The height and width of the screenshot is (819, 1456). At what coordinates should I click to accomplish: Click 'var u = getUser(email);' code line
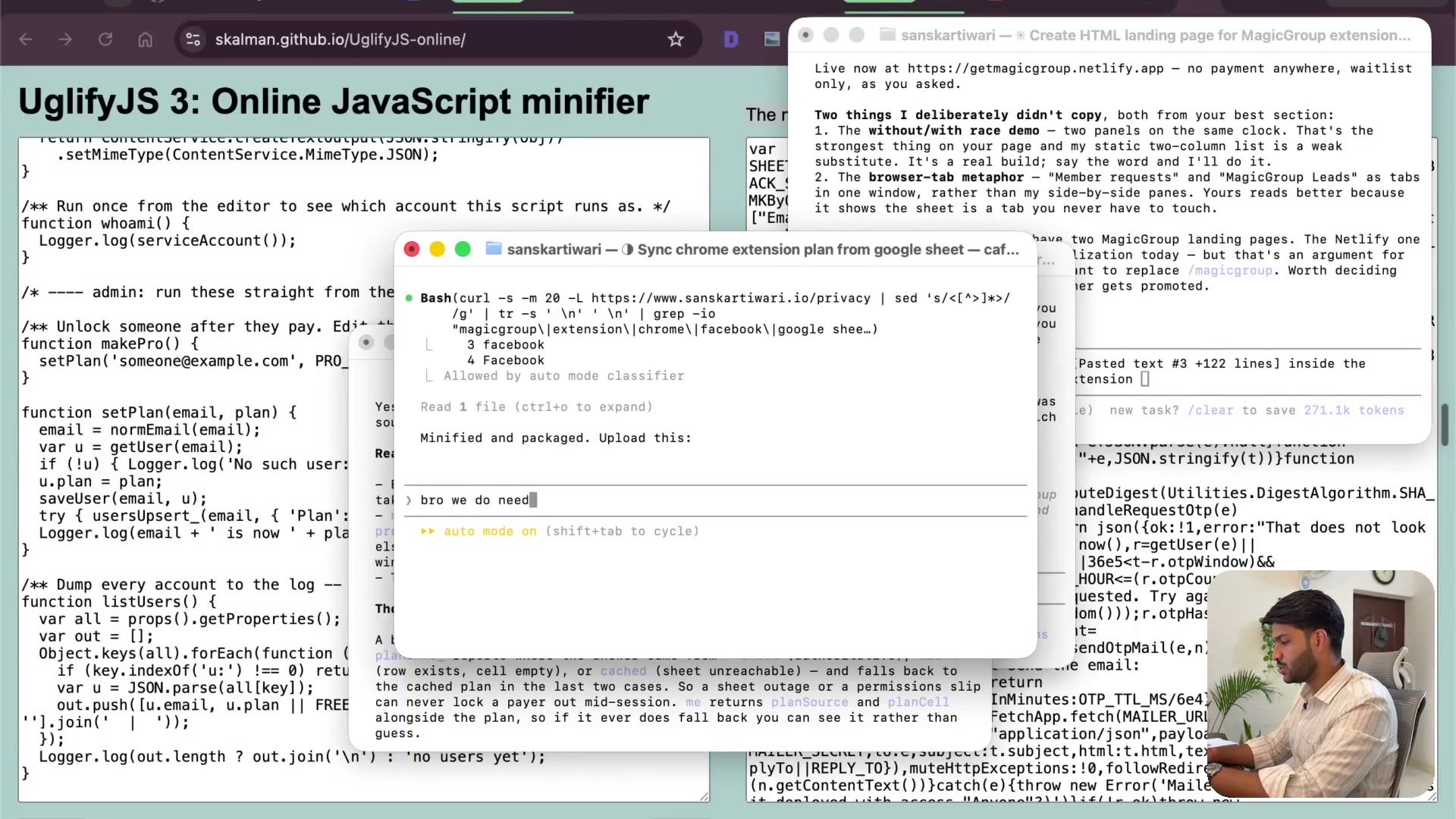coord(140,447)
